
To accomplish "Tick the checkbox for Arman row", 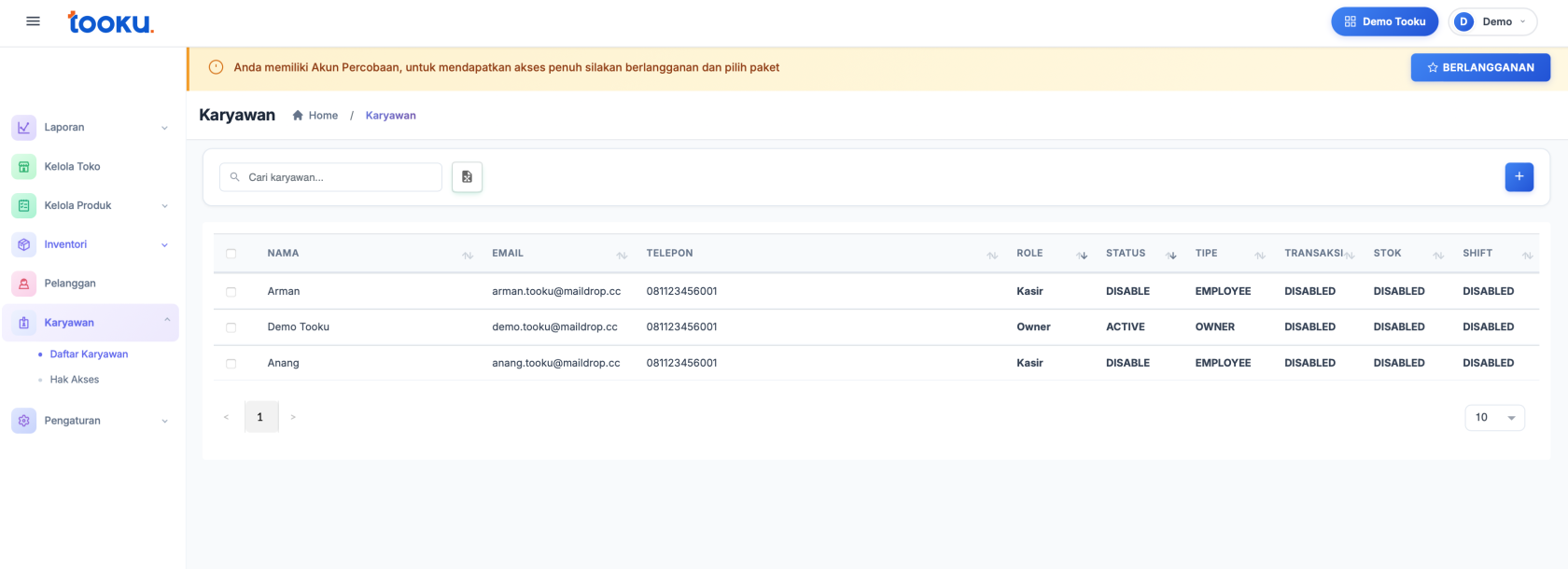I will tap(231, 292).
